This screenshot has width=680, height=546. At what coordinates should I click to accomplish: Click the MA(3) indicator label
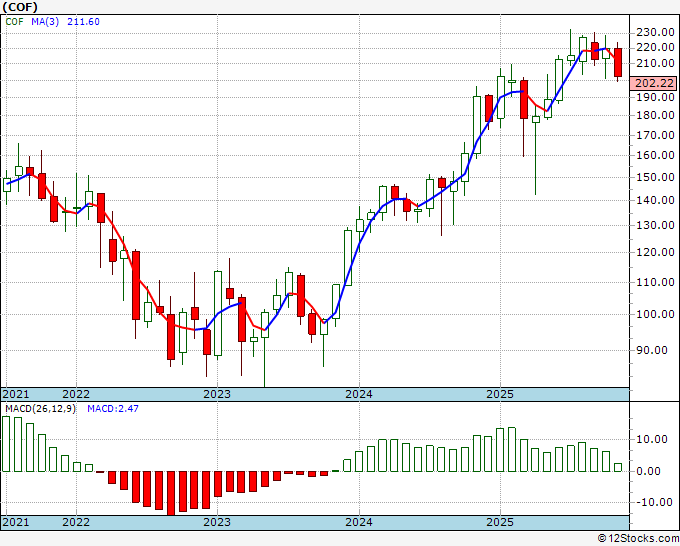click(45, 22)
